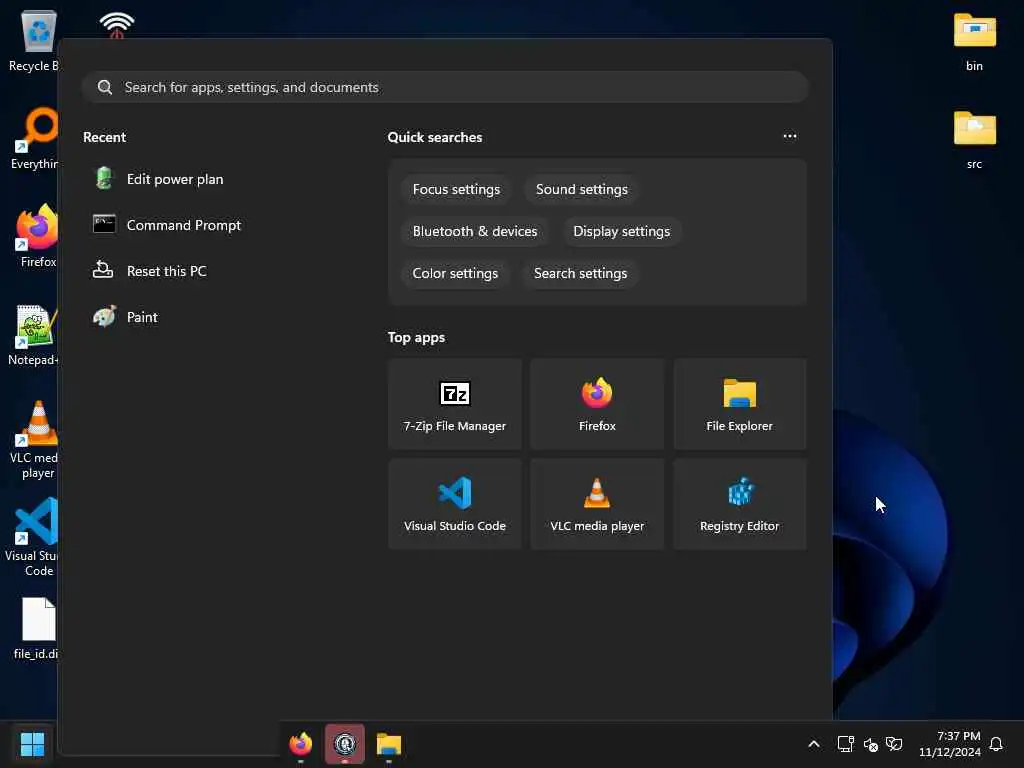Focus the search apps and settings field

click(x=445, y=87)
